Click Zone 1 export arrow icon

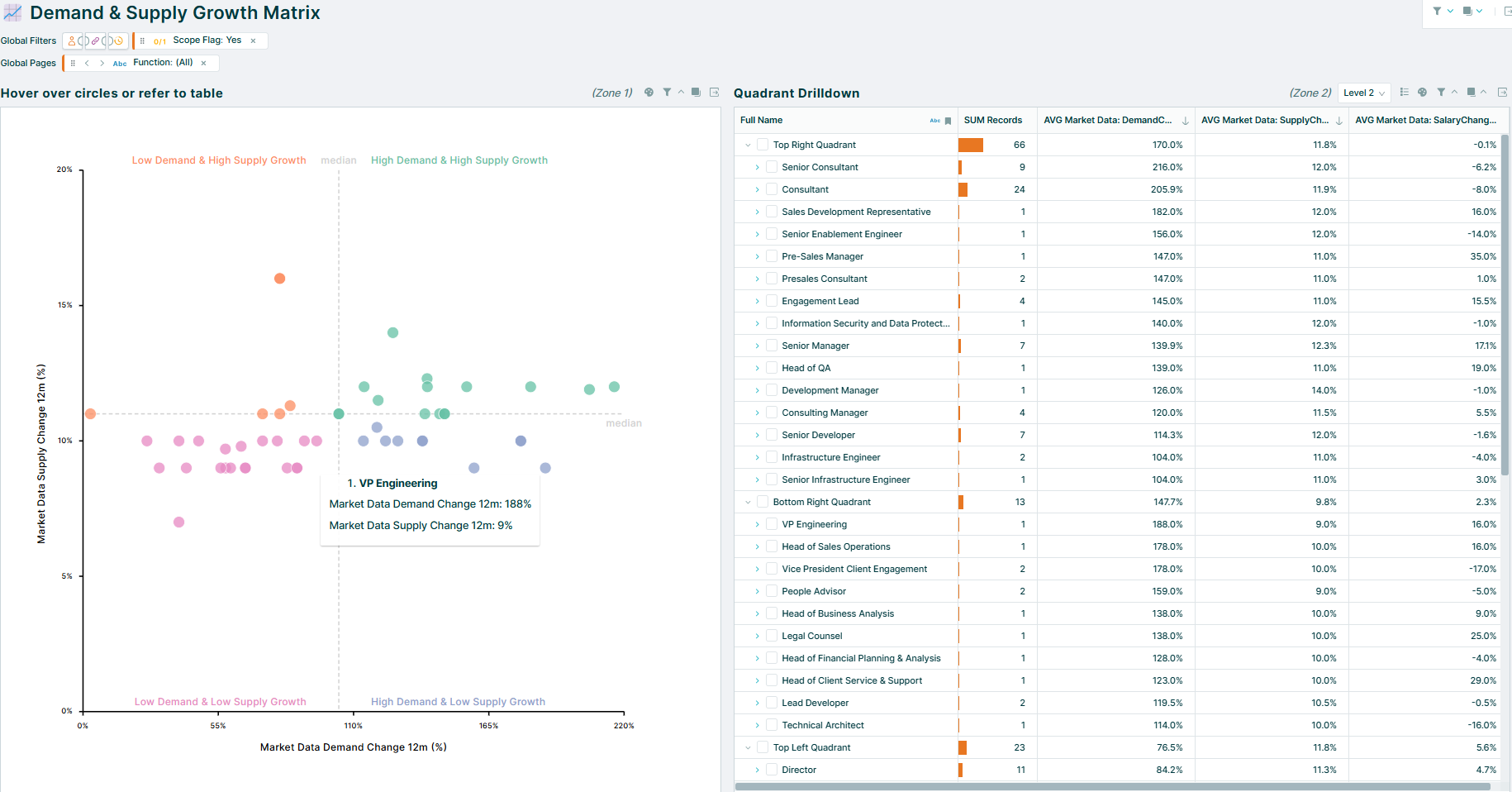point(715,93)
